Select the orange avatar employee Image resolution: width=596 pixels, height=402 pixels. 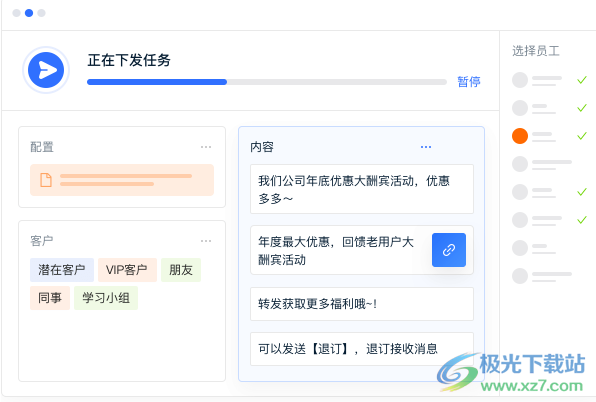tap(520, 136)
